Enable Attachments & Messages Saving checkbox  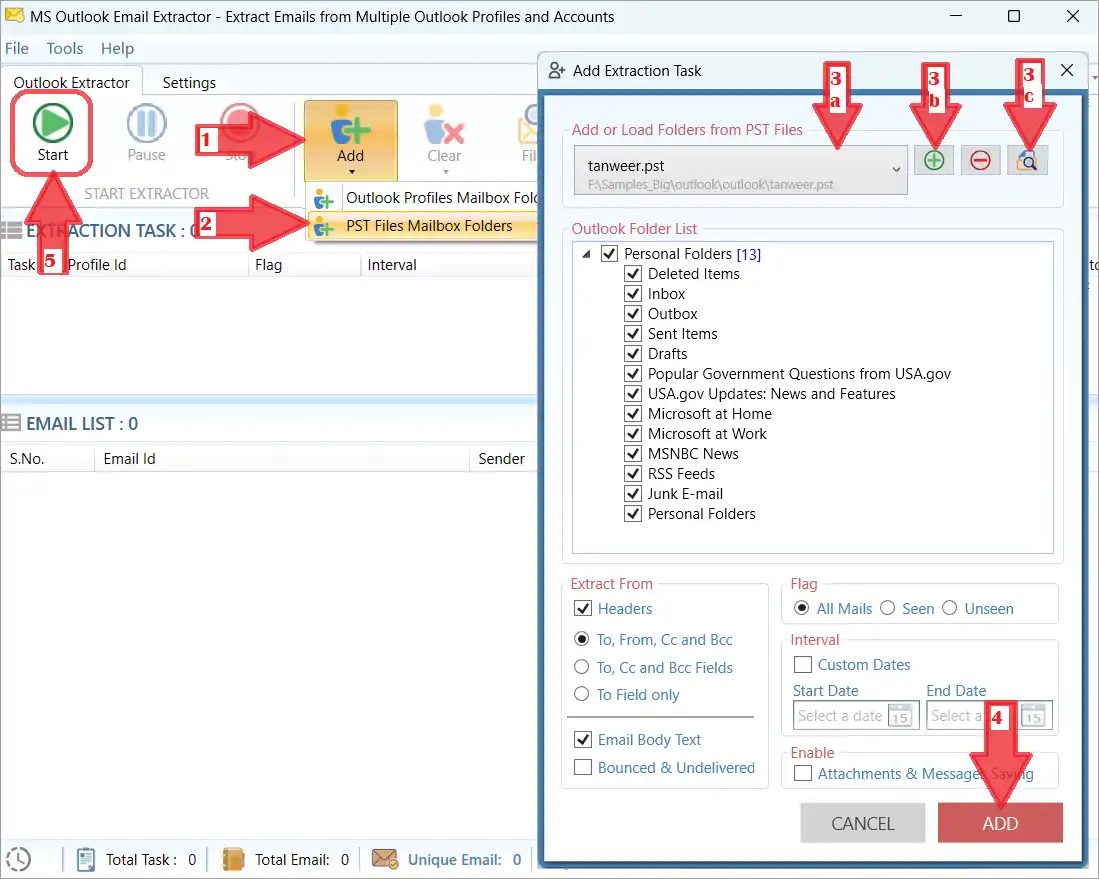tap(803, 774)
